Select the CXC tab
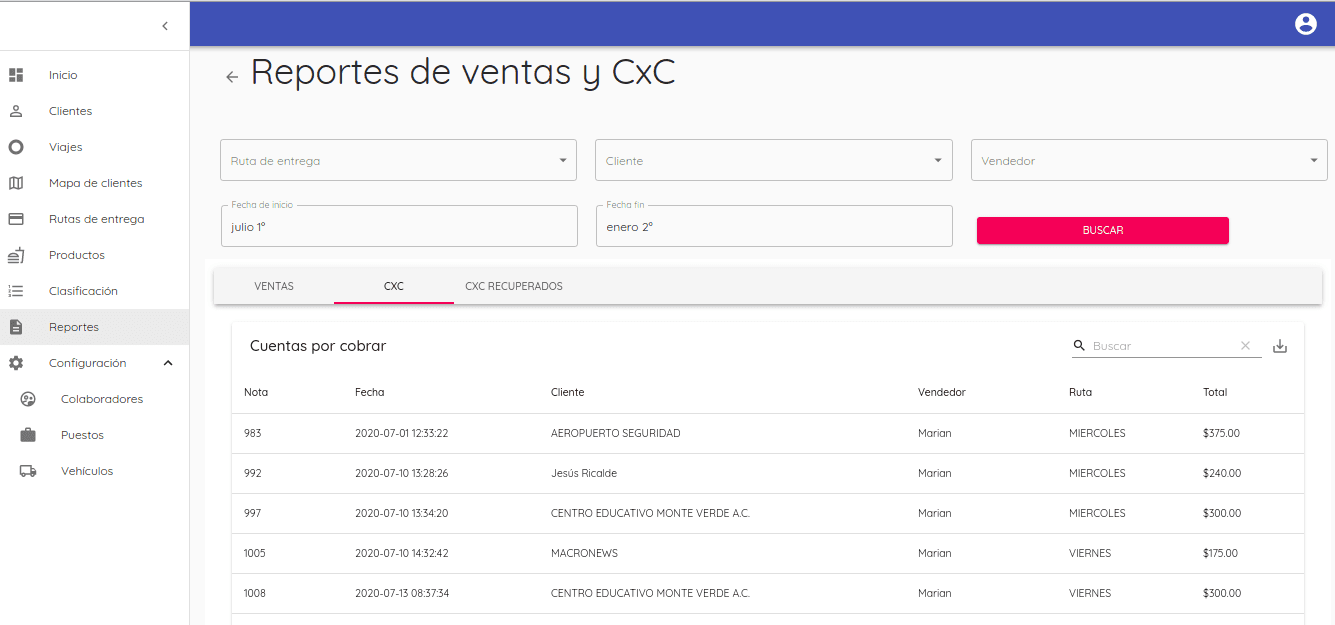Viewport: 1335px width, 625px height. [x=394, y=286]
